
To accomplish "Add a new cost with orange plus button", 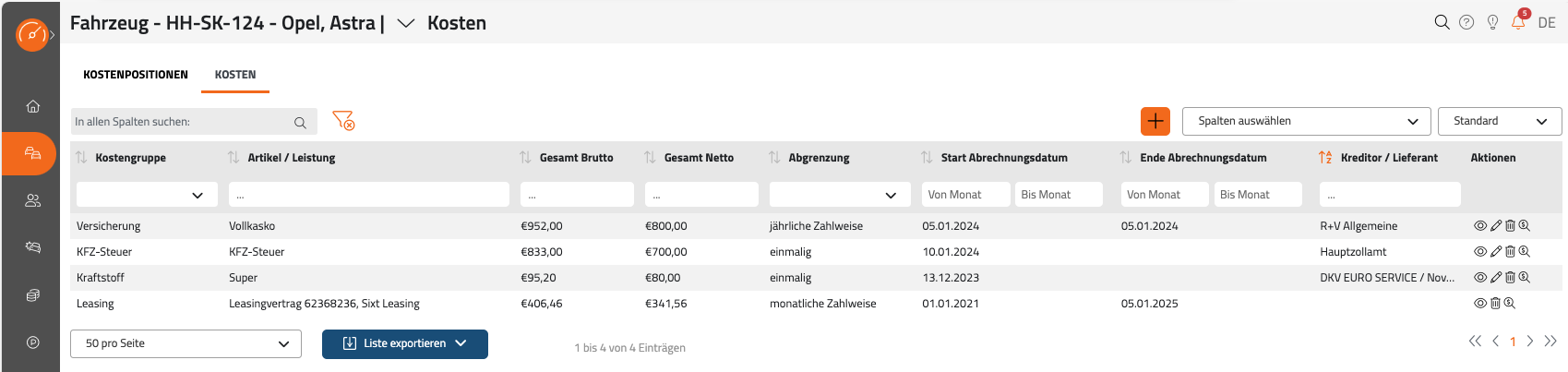I will [x=1155, y=121].
